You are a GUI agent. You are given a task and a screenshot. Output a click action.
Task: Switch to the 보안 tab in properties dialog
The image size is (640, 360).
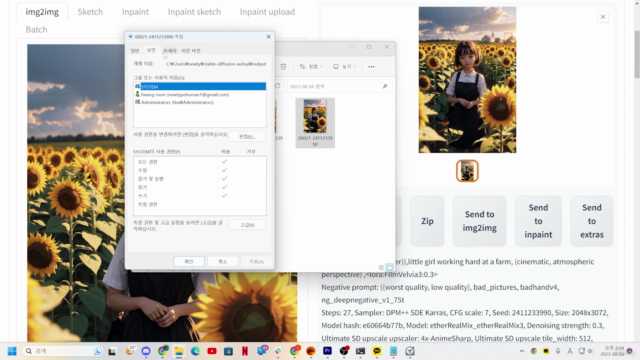tap(151, 50)
